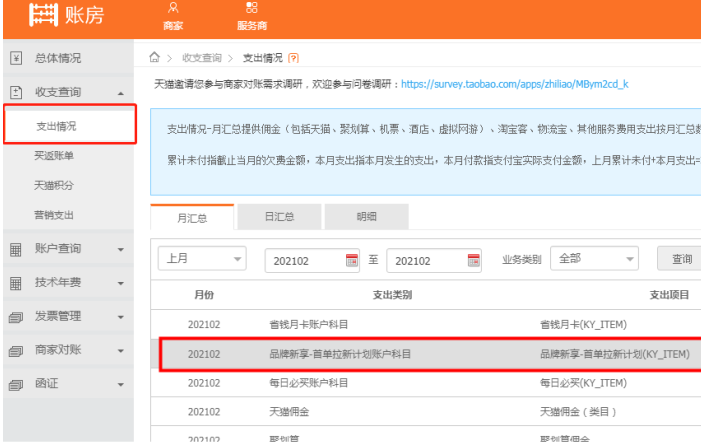Open help question mark next to 支出情况

point(294,58)
